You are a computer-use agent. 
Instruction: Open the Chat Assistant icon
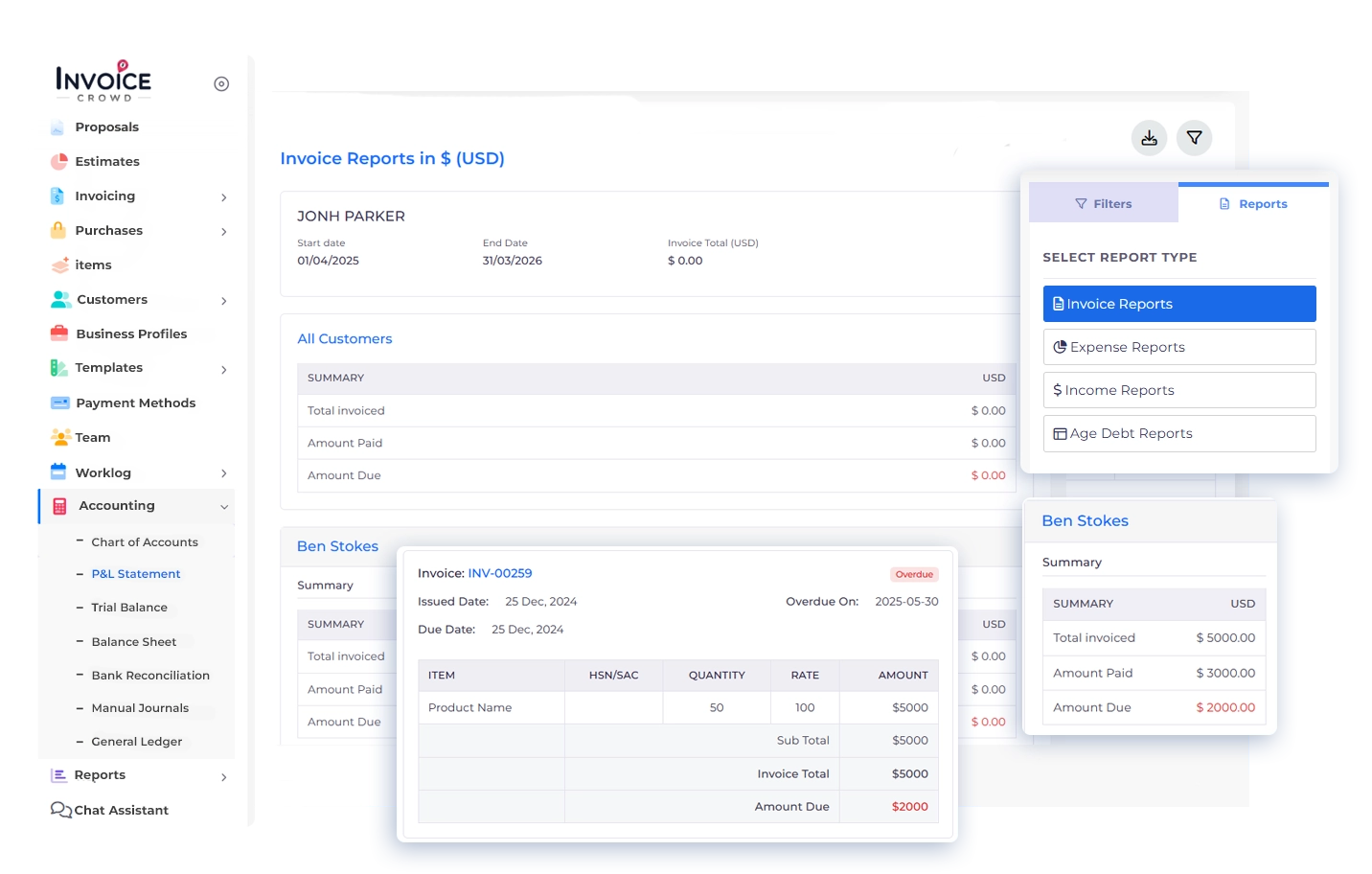point(60,810)
